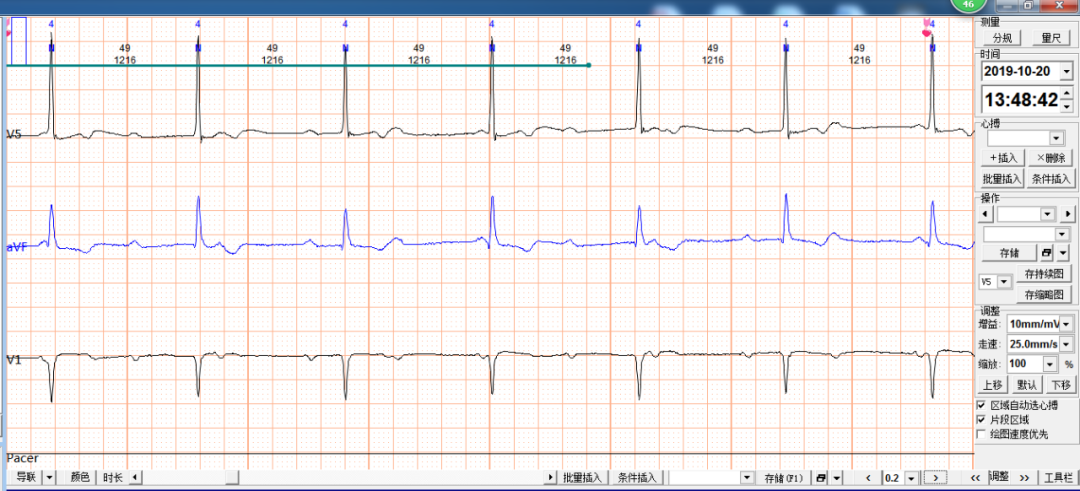Click the >> next panel arrow

(x=1024, y=477)
